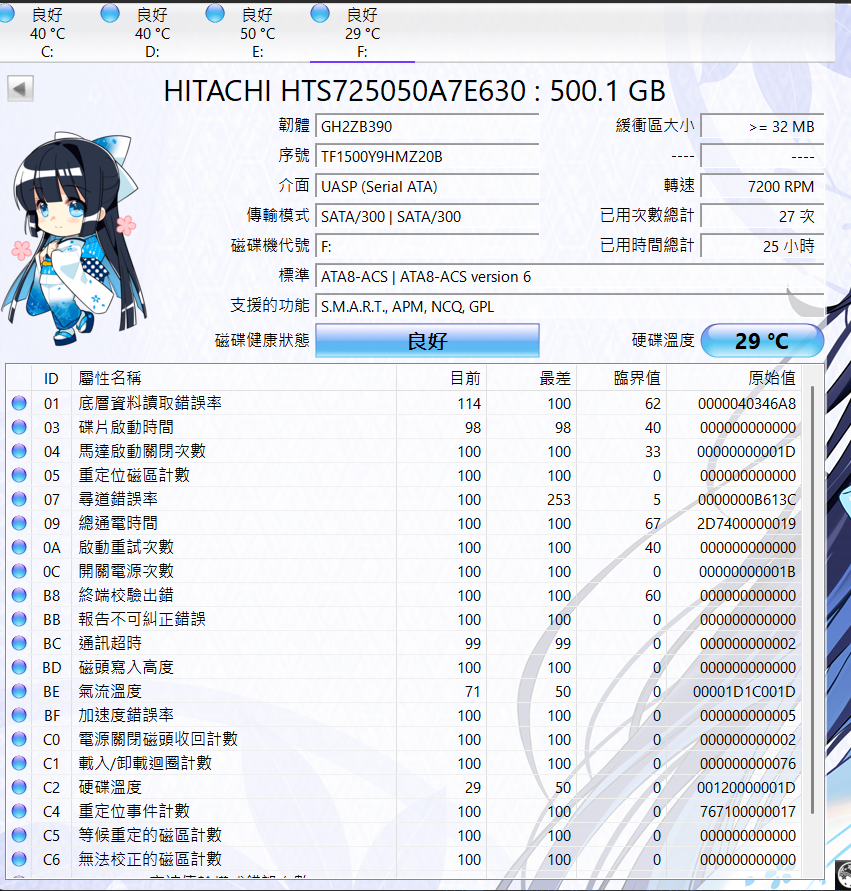Click the firmware field GH2ZB390
The image size is (851, 891).
click(427, 127)
